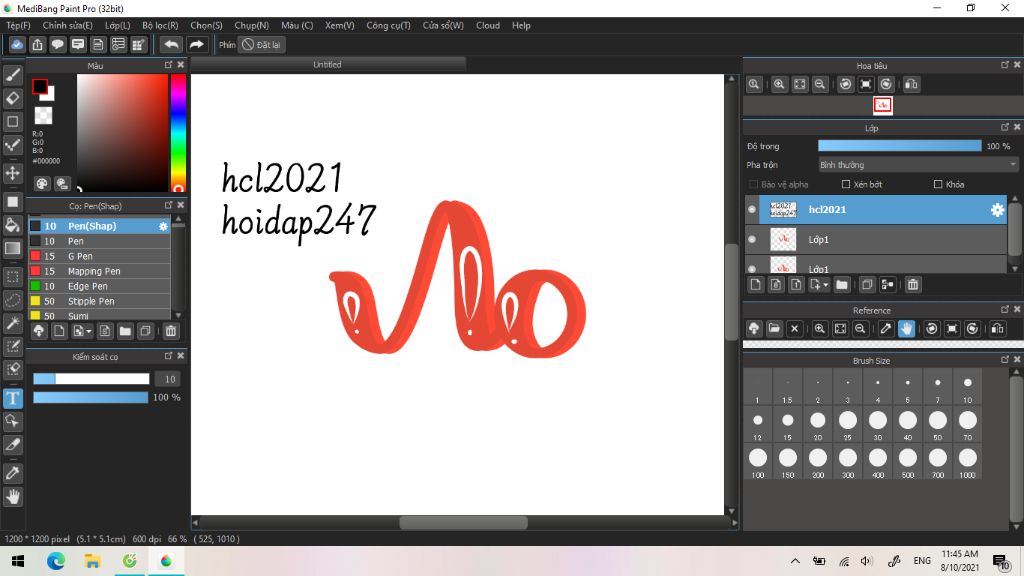Pick brush size 100 preset
This screenshot has width=1024, height=576.
tap(758, 462)
